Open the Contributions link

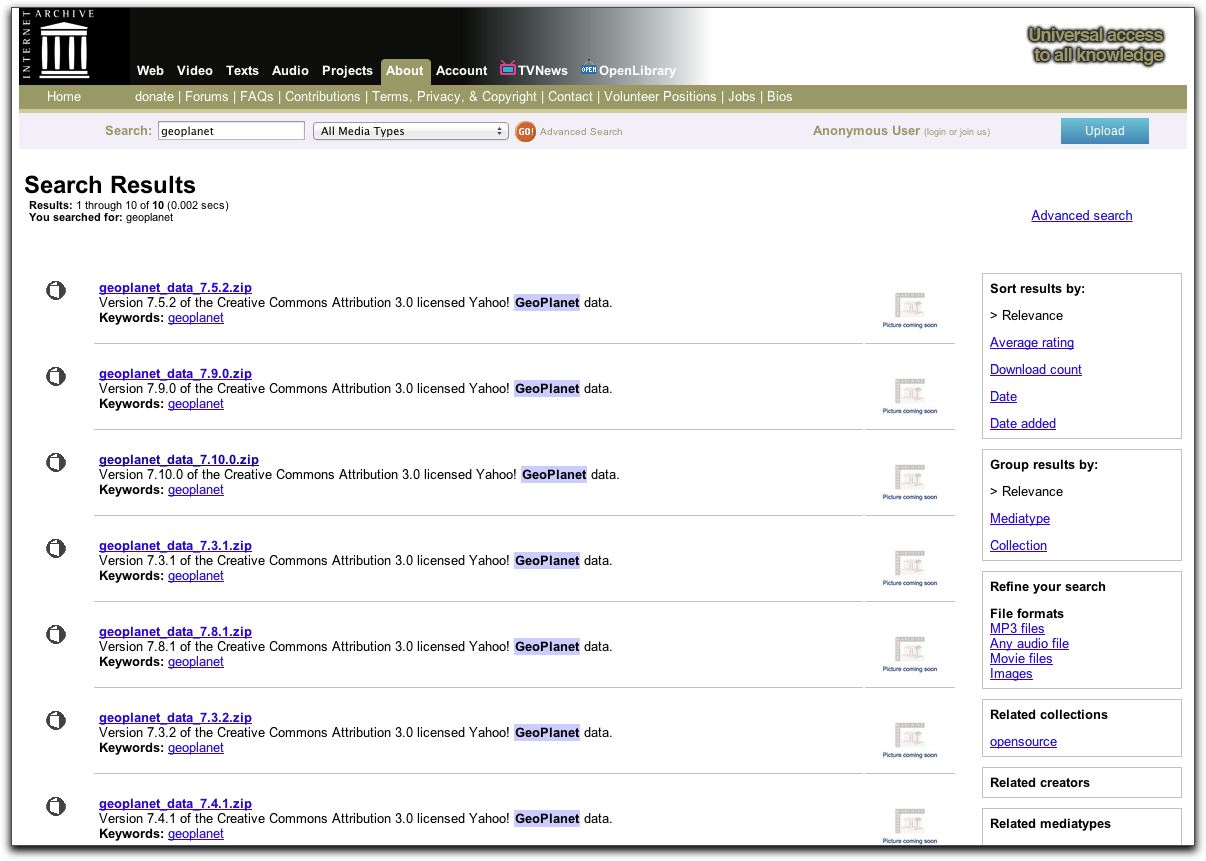[322, 97]
